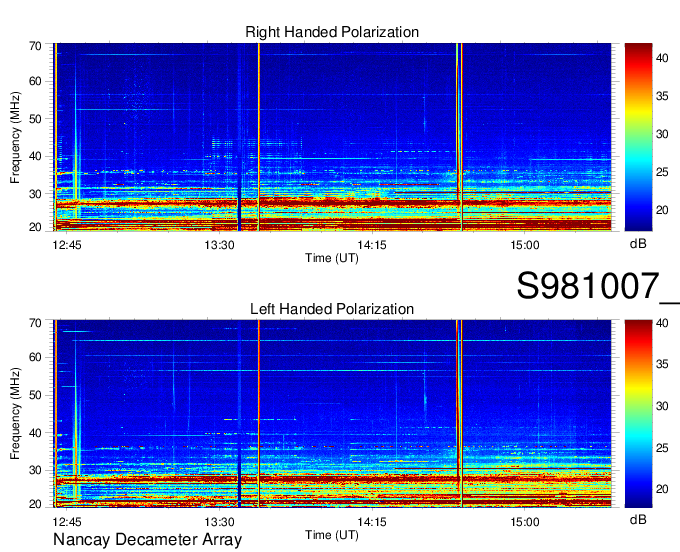Click the dB label under the lower colorbar

click(x=638, y=519)
